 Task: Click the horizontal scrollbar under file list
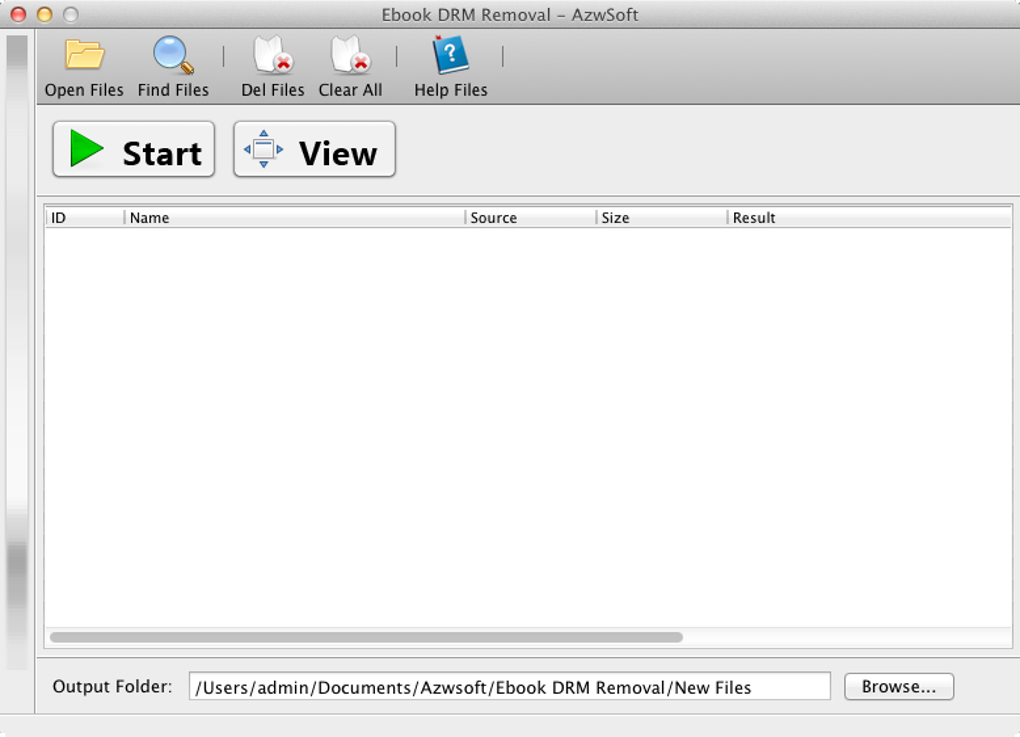click(366, 637)
